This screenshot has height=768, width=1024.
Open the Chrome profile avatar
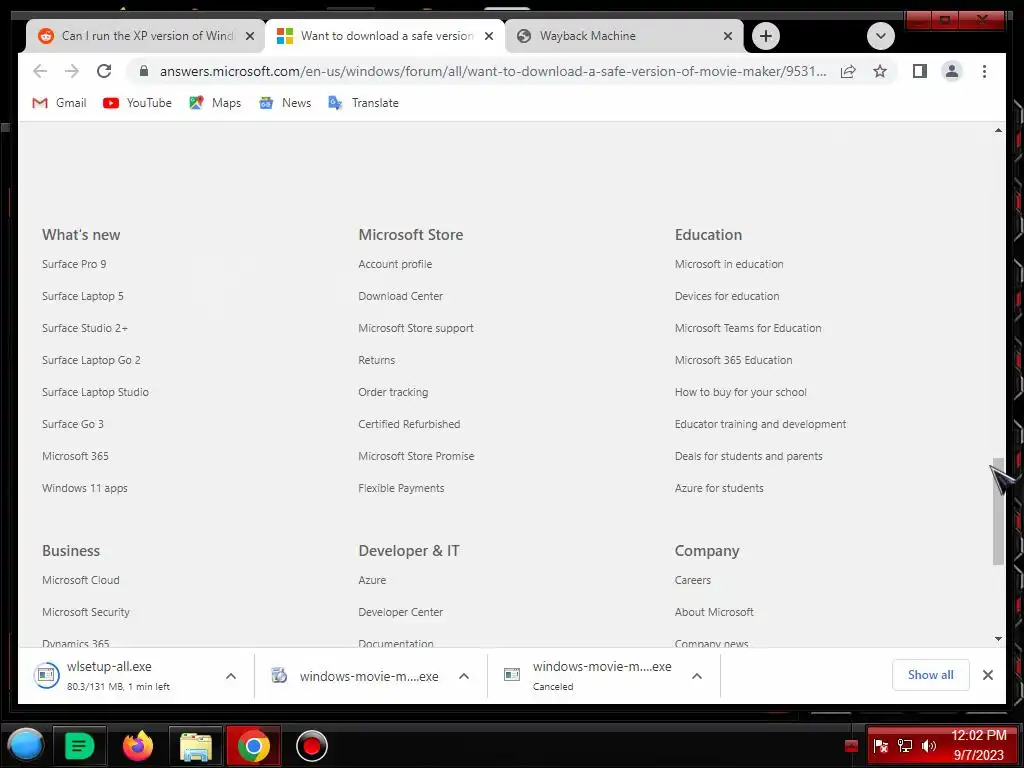[x=952, y=71]
